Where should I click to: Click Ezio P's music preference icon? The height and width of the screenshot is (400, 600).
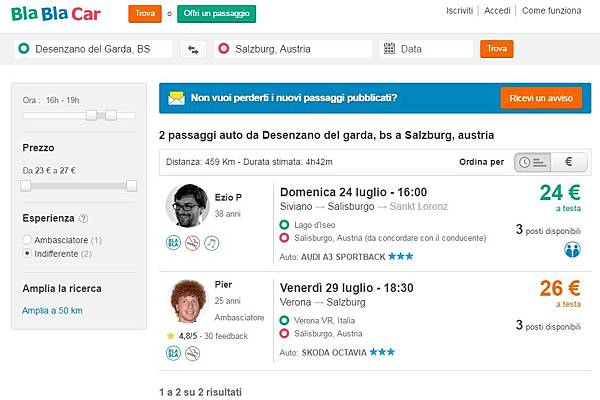[x=211, y=243]
